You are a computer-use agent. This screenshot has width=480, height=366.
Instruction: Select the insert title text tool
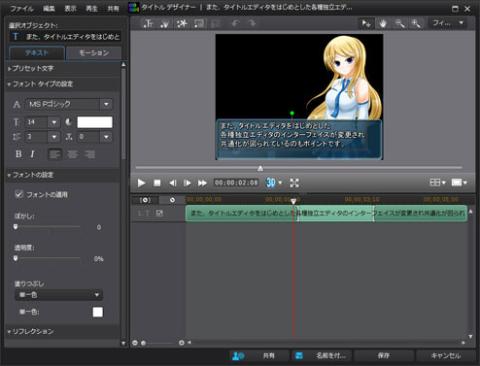(148, 23)
